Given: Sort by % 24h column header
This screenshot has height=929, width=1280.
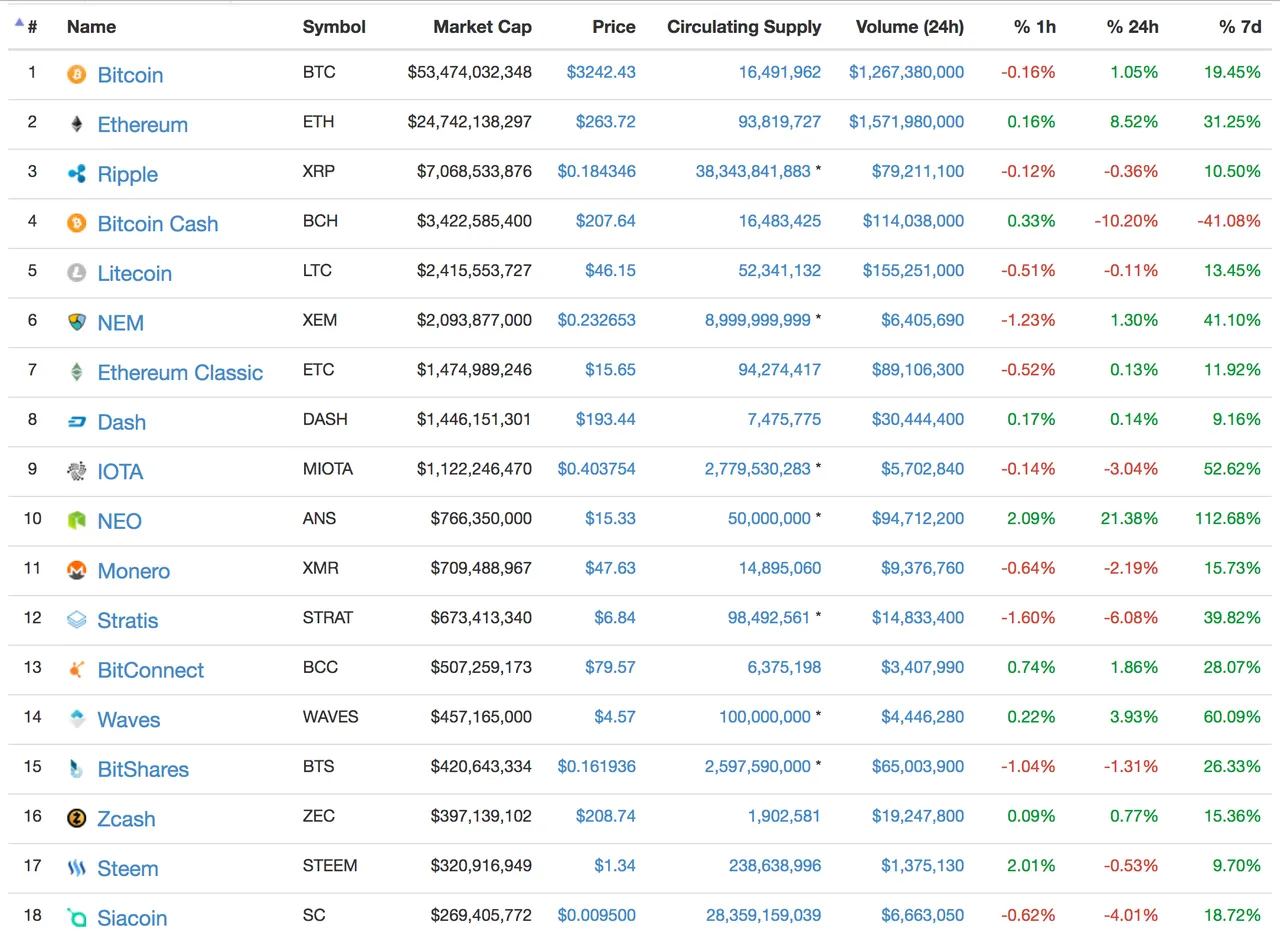Looking at the screenshot, I should (x=1132, y=27).
